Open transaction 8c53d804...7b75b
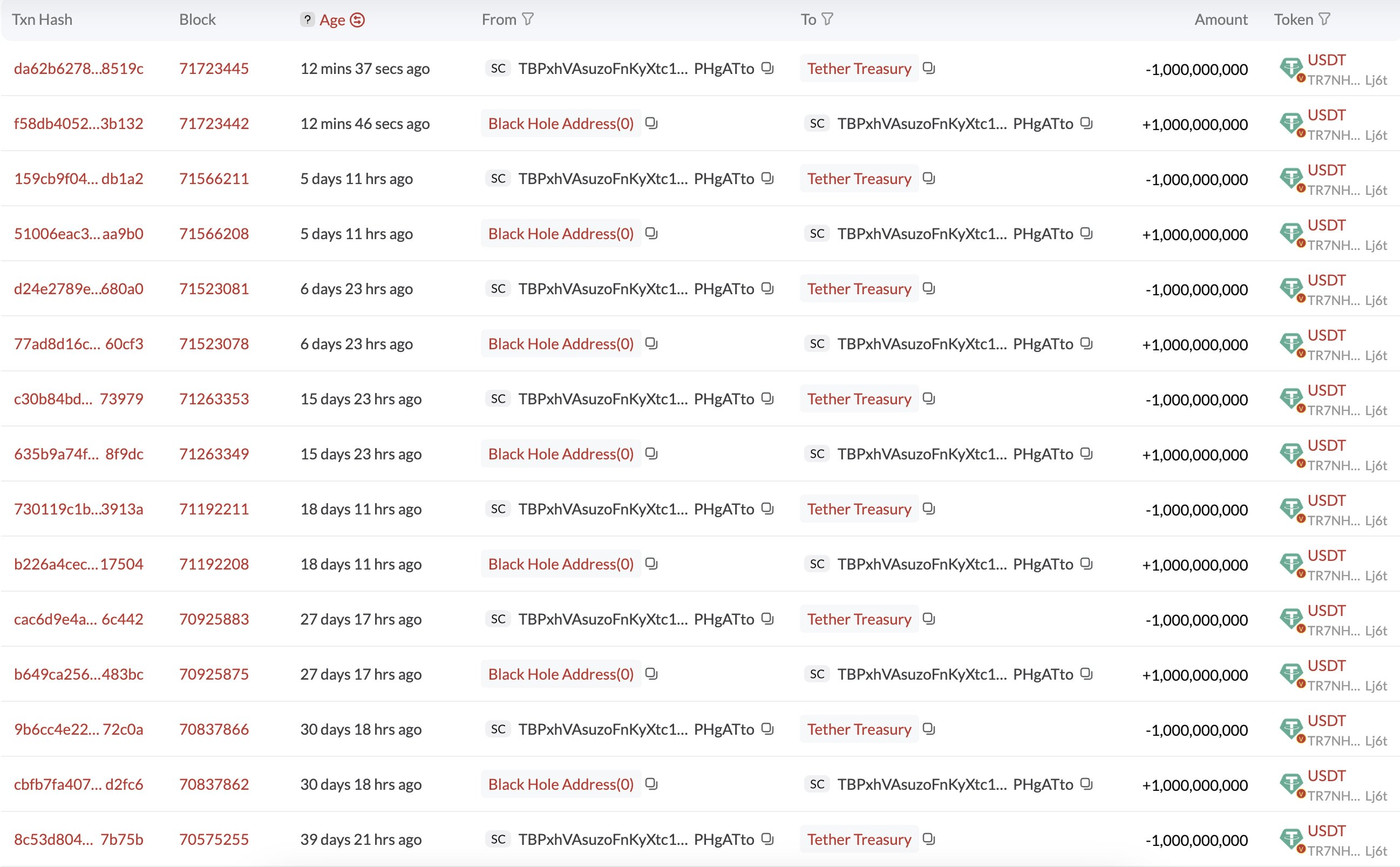 tap(79, 839)
